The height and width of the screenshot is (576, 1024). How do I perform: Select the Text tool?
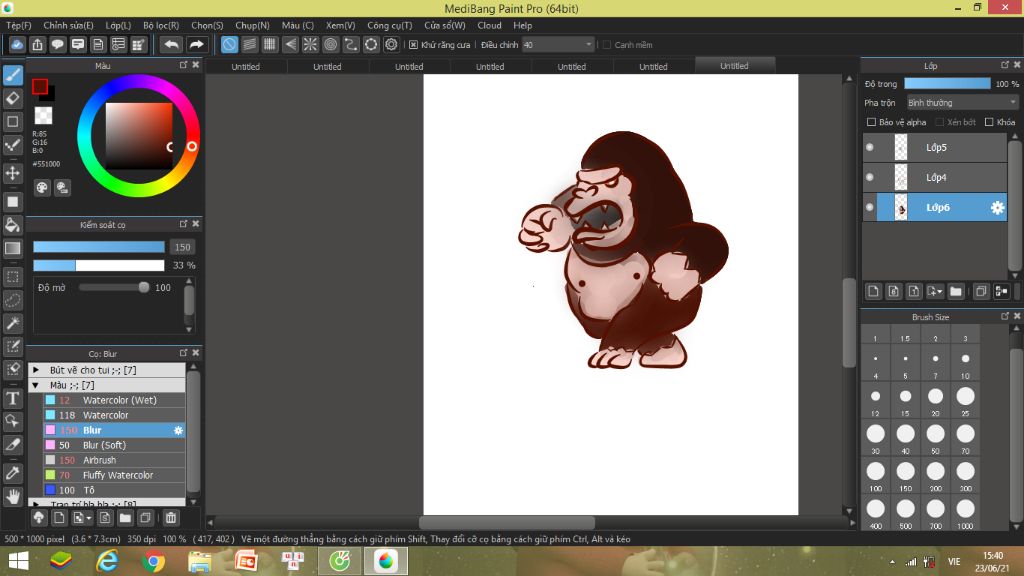[13, 398]
